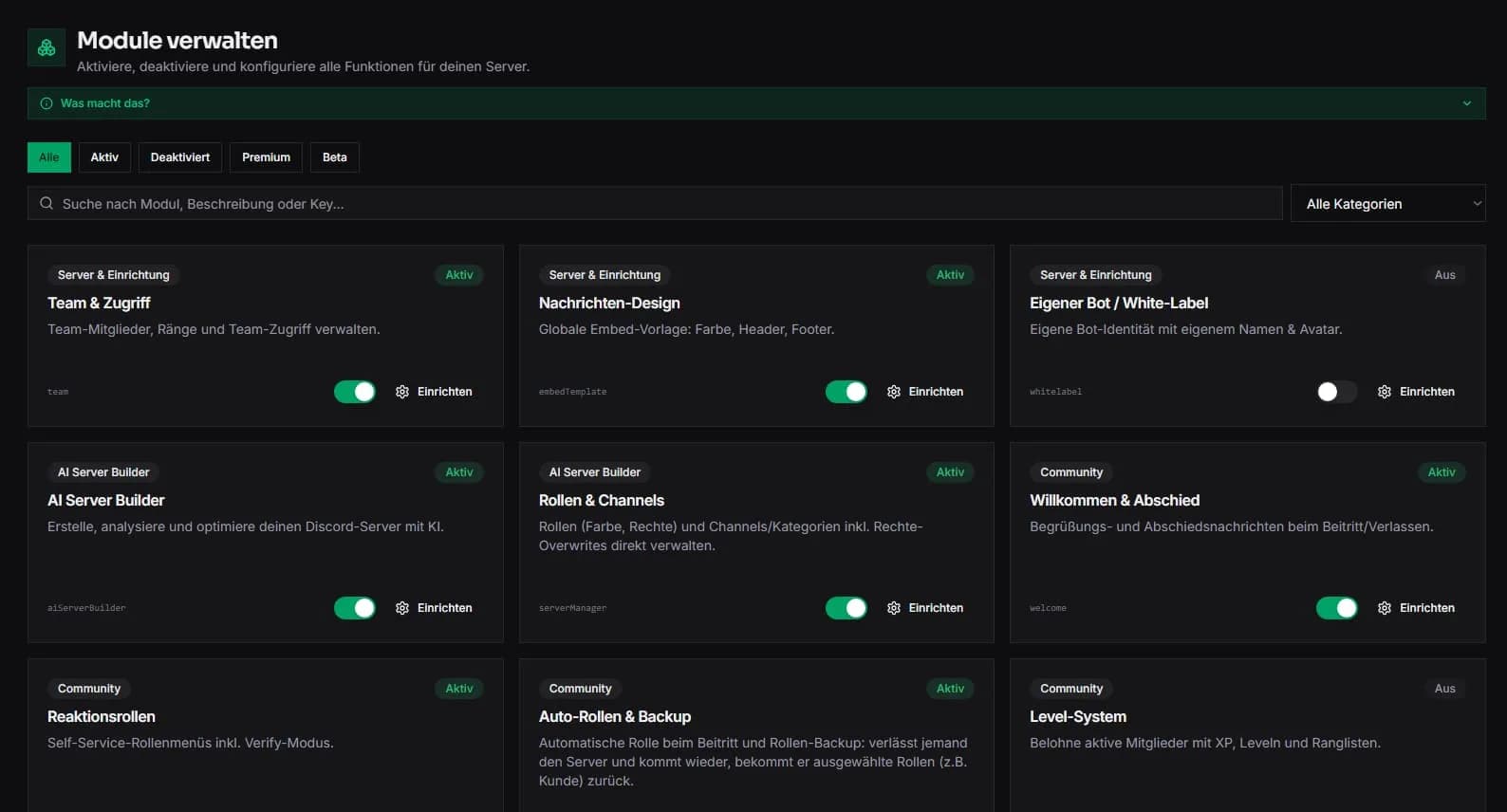Image resolution: width=1507 pixels, height=812 pixels.
Task: Click the 'Auto-Rollen & Backup' module title
Action: click(615, 717)
